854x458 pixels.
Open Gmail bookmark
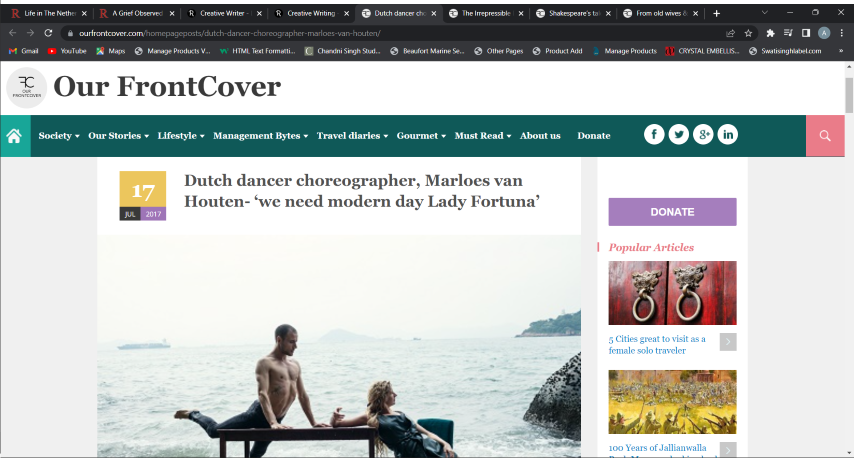(x=23, y=51)
